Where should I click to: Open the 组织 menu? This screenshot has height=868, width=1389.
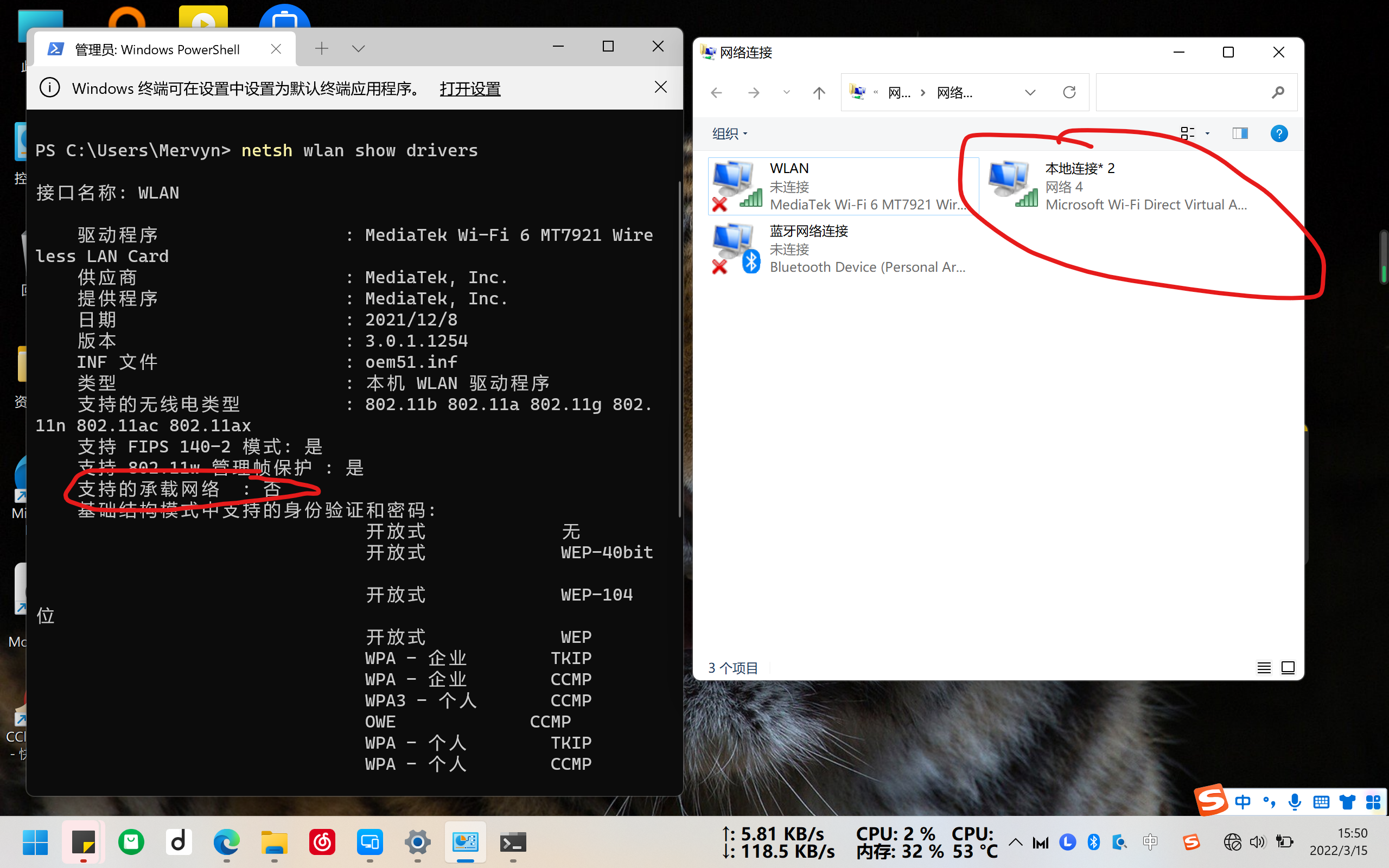coord(730,134)
